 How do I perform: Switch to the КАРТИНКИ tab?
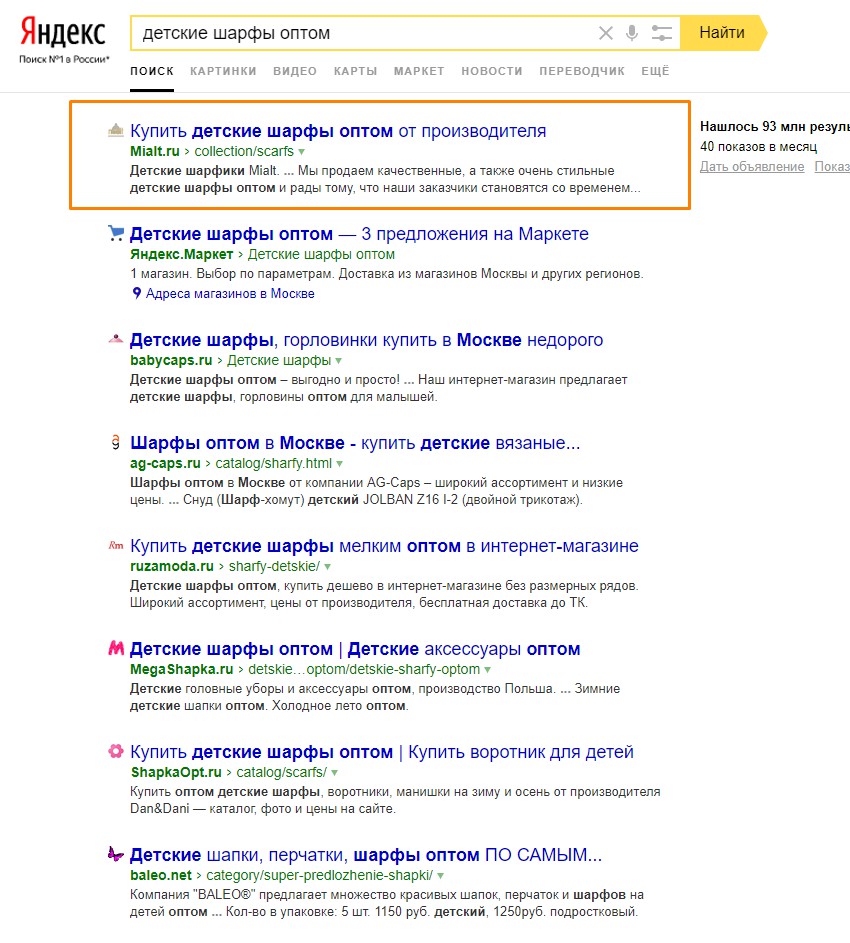pyautogui.click(x=223, y=71)
